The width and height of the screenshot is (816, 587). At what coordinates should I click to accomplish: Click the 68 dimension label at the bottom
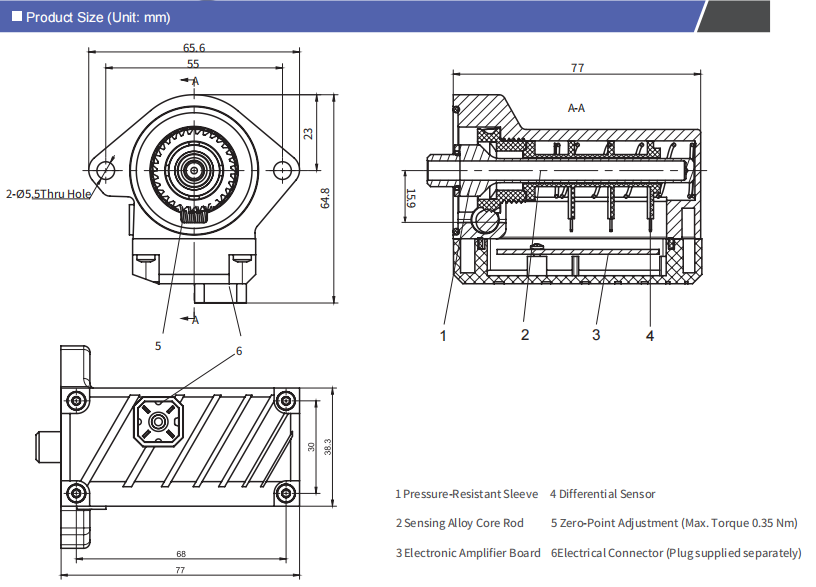tap(180, 553)
